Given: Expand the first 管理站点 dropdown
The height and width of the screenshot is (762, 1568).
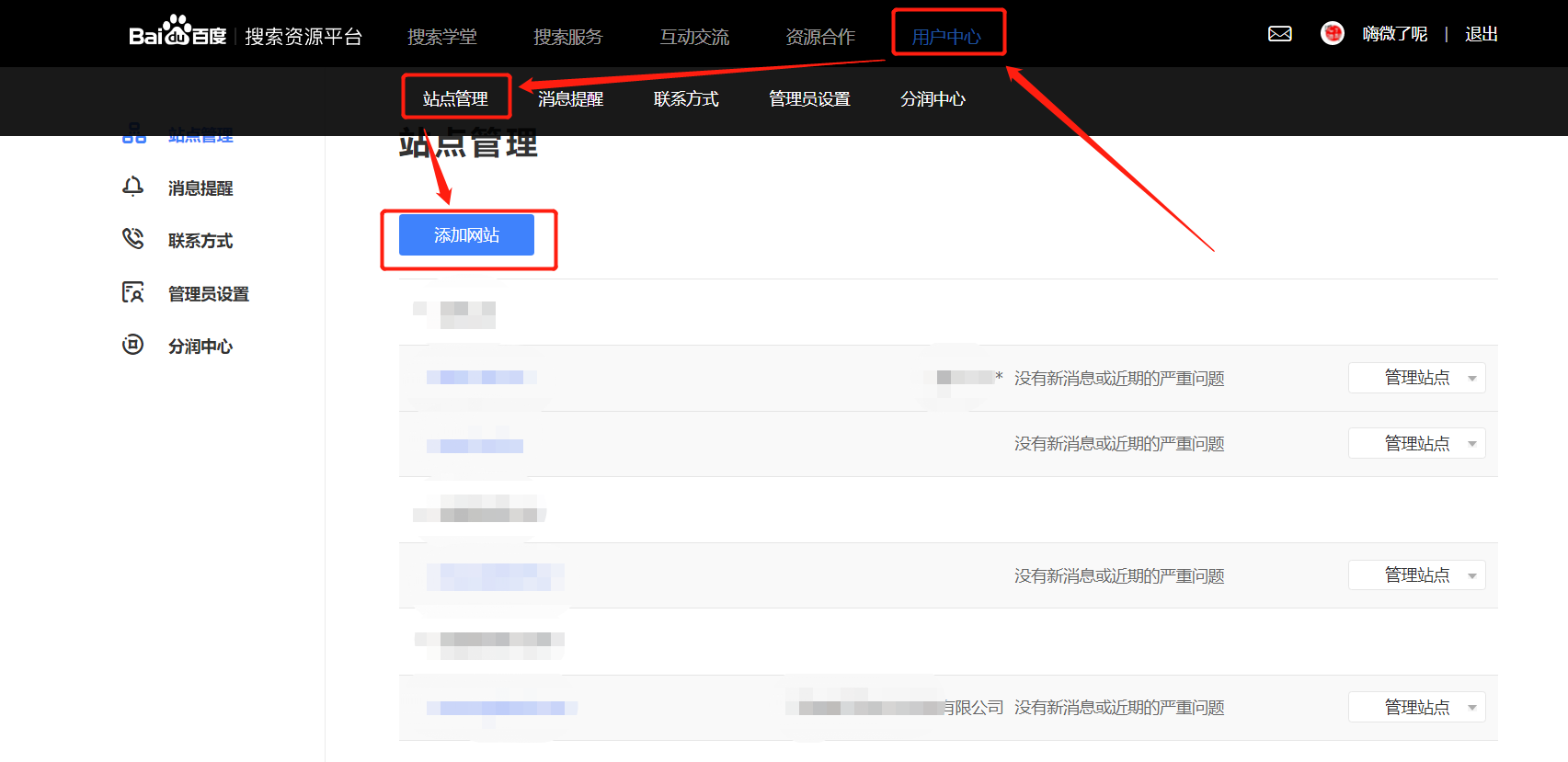Looking at the screenshot, I should coord(1416,378).
